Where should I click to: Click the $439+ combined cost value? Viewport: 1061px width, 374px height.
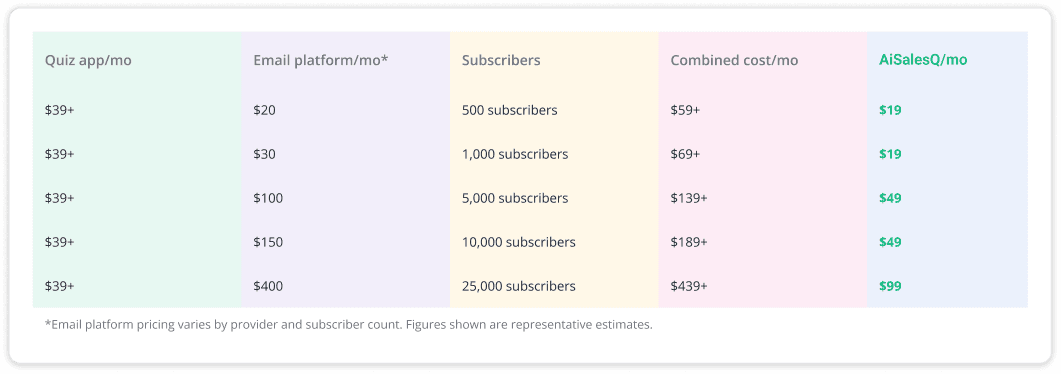689,286
